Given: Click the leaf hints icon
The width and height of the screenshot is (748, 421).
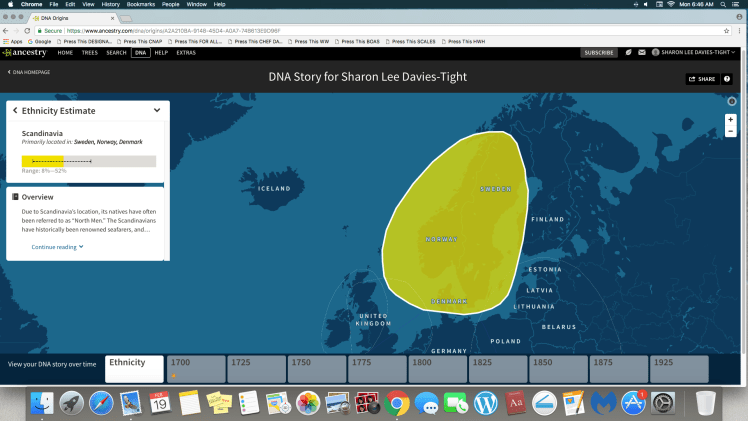Looking at the screenshot, I should [627, 52].
